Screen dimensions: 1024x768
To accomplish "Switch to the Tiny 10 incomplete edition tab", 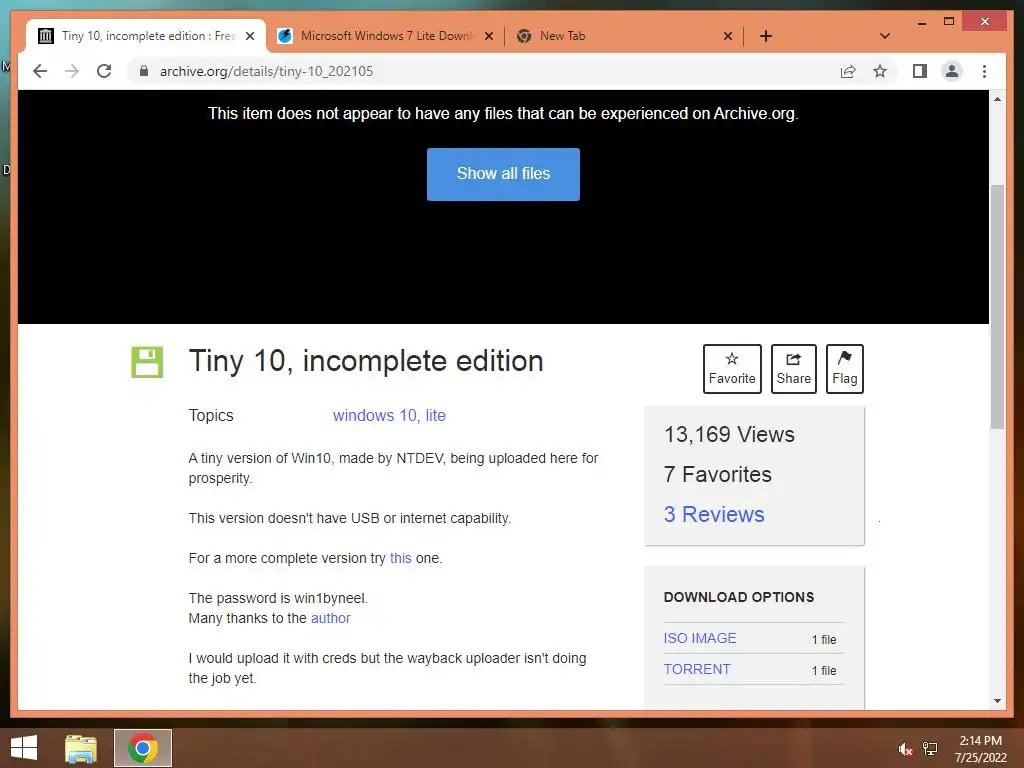I will [146, 36].
